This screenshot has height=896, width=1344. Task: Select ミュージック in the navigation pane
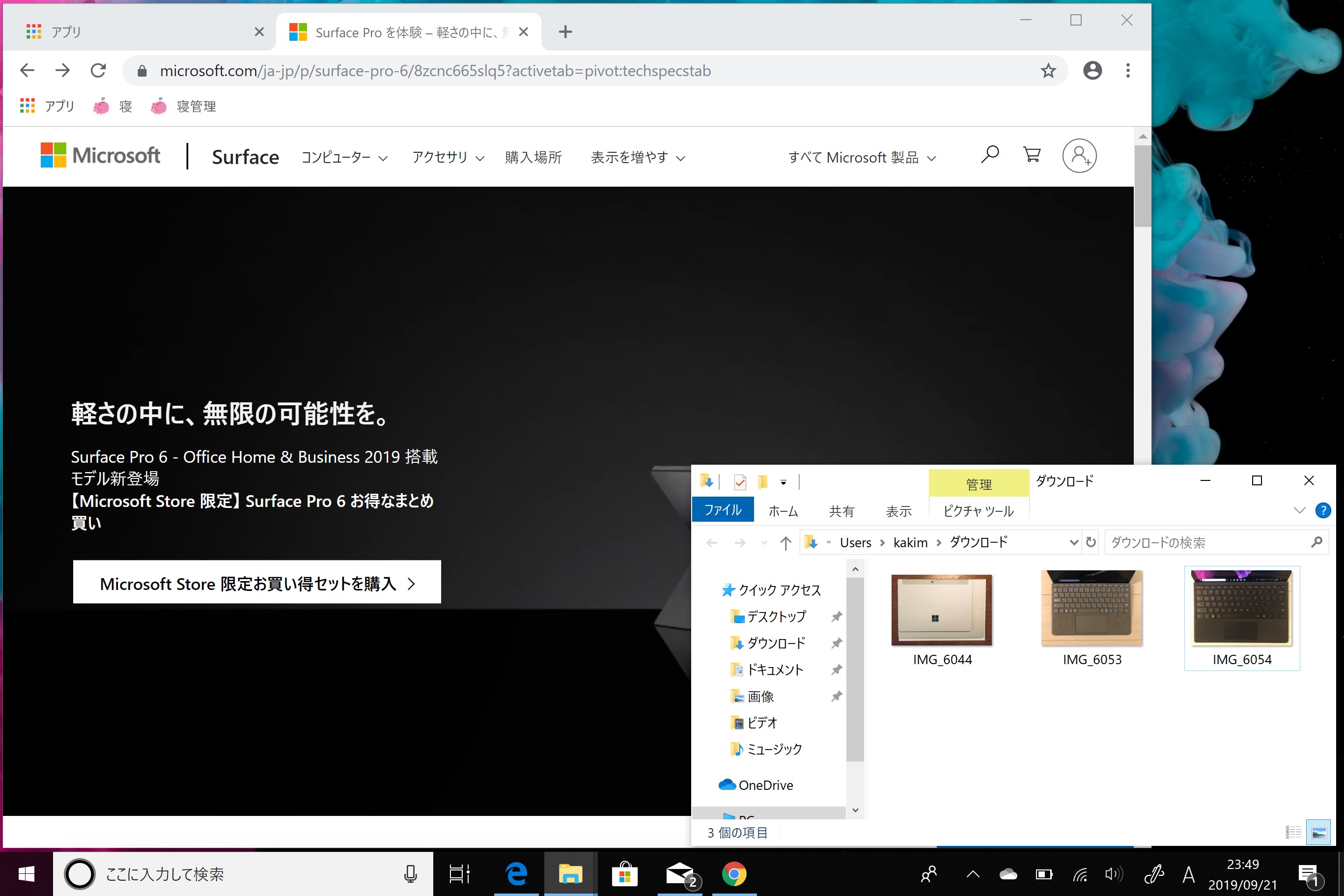pos(766,749)
